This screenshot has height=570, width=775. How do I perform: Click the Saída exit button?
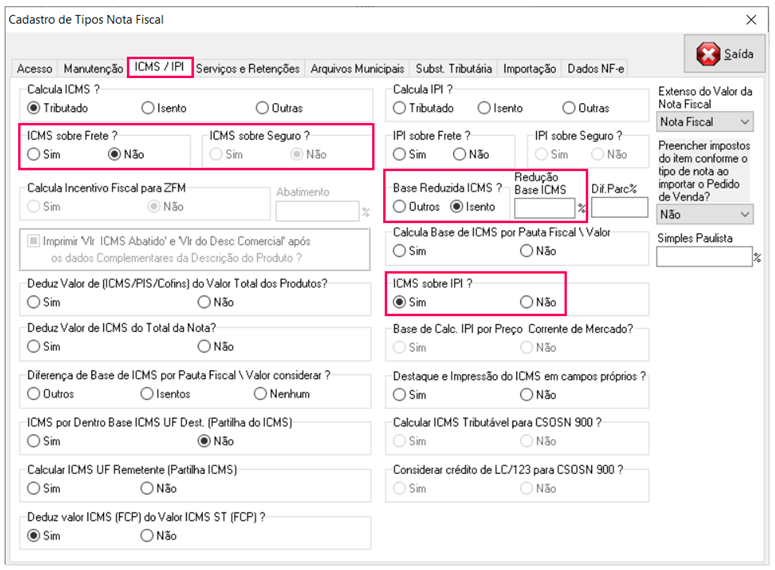[x=725, y=54]
